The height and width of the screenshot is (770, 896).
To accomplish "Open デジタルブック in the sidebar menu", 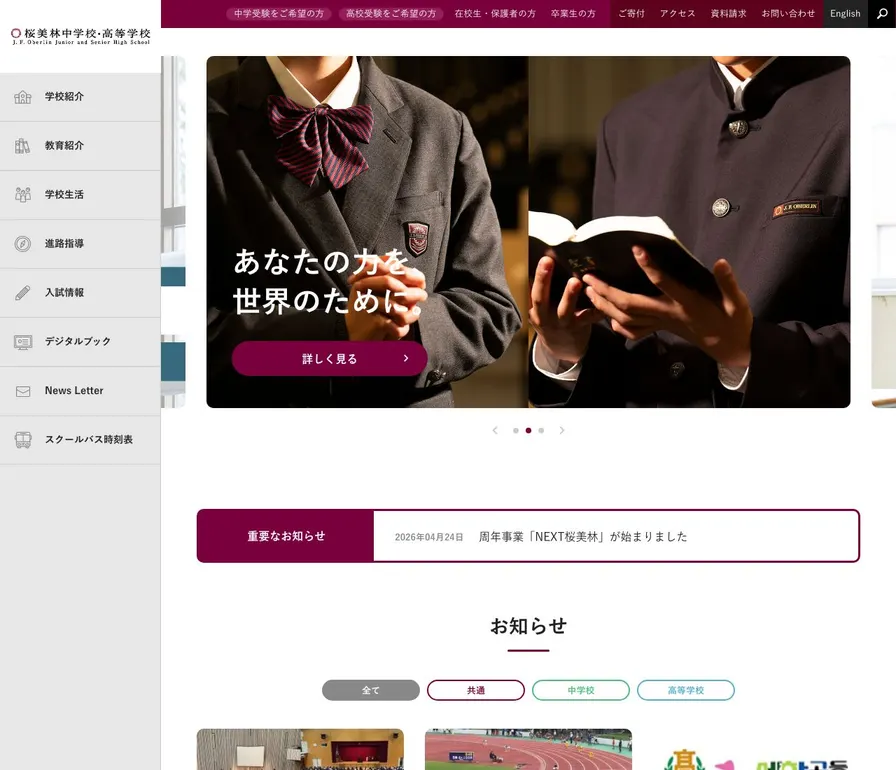I will coord(80,342).
